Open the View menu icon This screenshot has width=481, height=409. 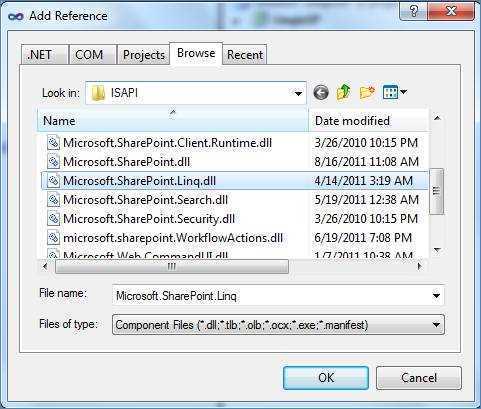tap(390, 92)
